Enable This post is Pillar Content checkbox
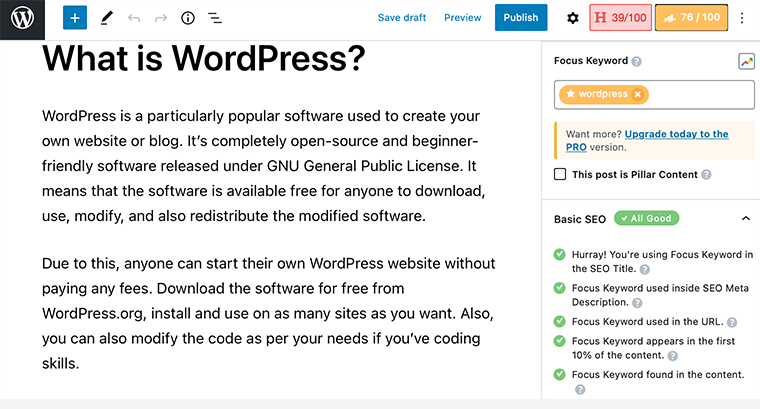The image size is (760, 409). click(x=560, y=174)
